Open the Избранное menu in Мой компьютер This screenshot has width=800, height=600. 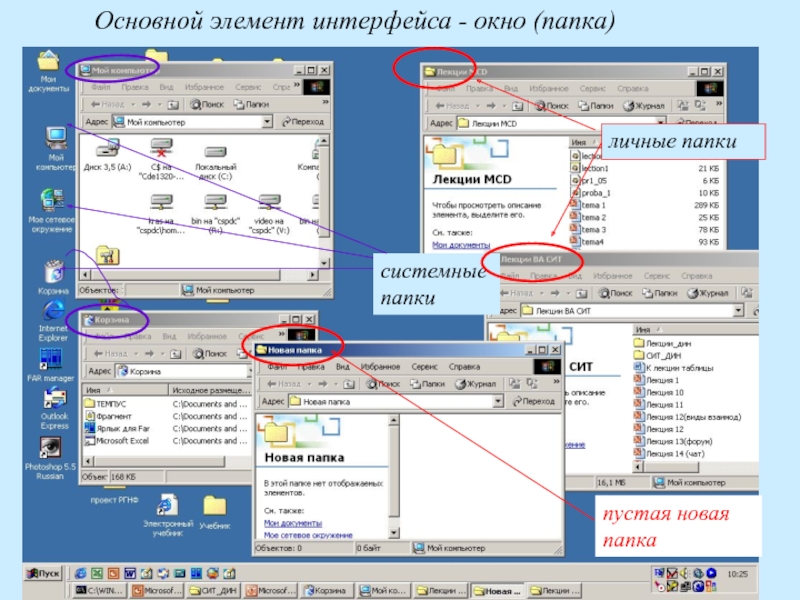[204, 87]
